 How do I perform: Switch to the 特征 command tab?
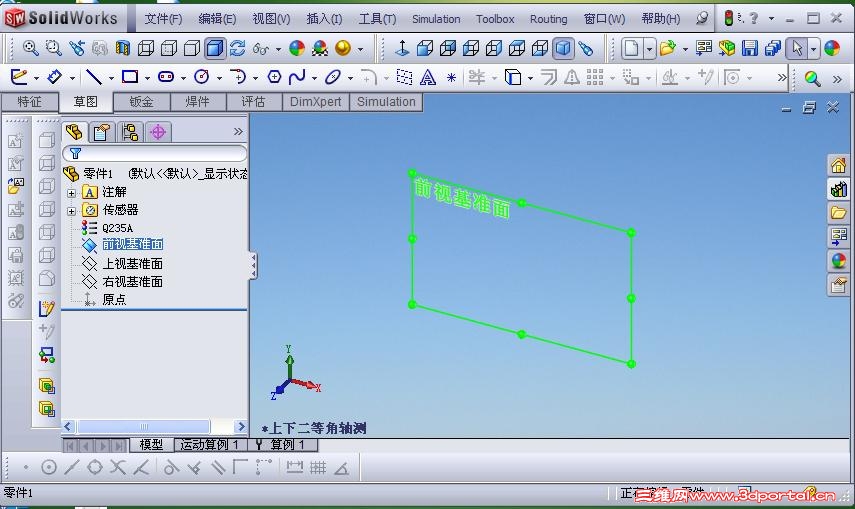coord(29,102)
